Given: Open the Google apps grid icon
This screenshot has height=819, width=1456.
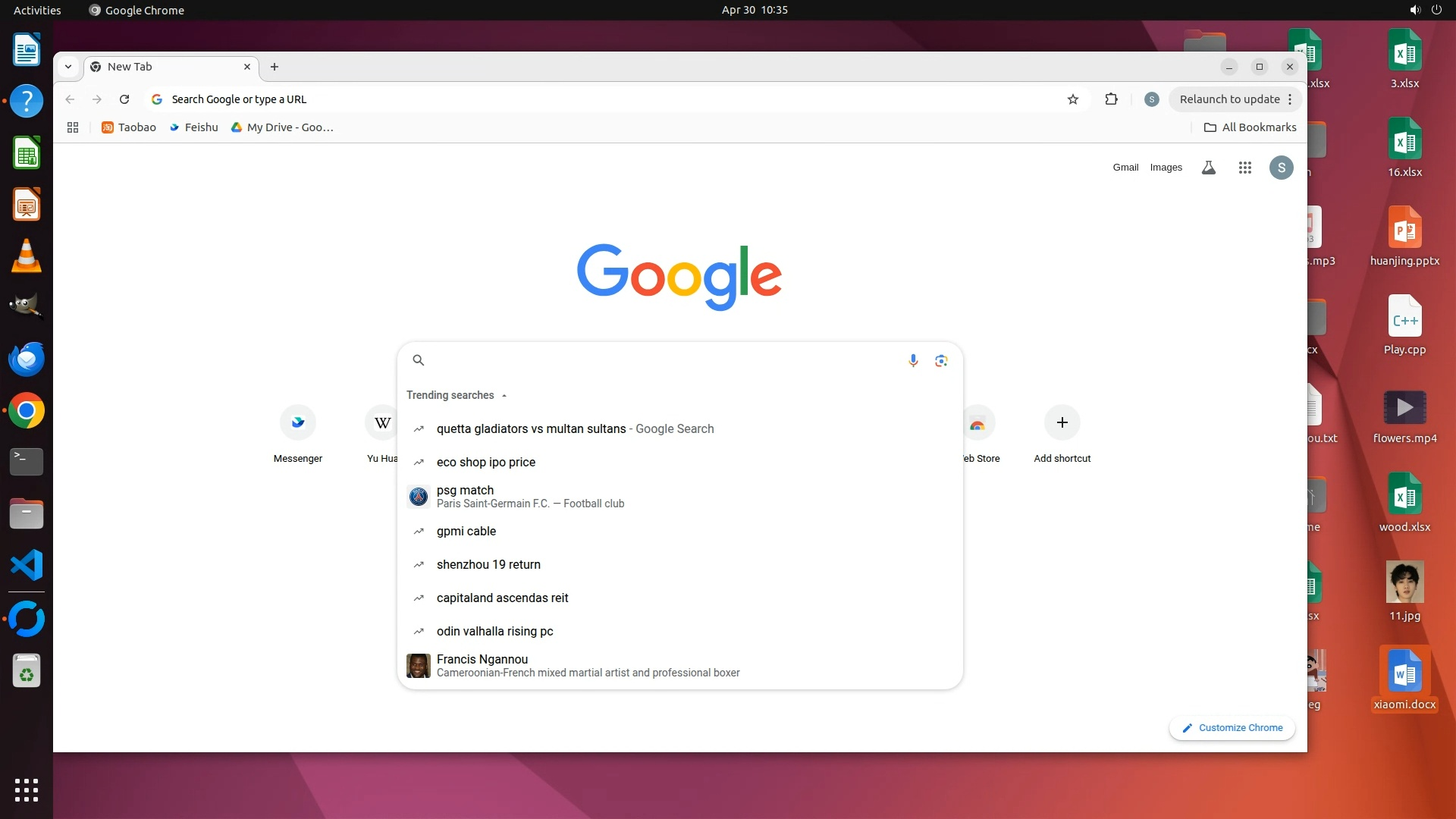Looking at the screenshot, I should point(1244,168).
